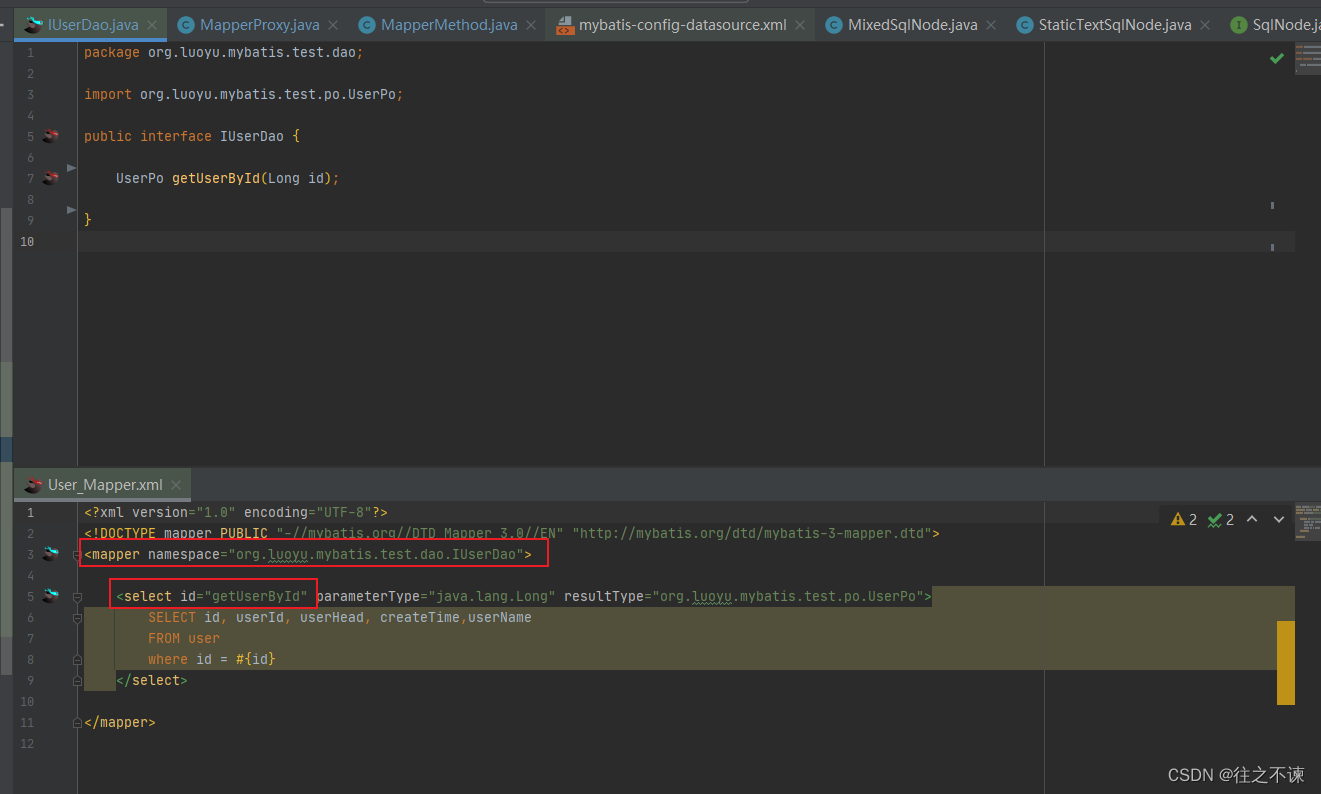Image resolution: width=1321 pixels, height=794 pixels.
Task: Click the MapperProxy.java class icon
Action: [186, 25]
